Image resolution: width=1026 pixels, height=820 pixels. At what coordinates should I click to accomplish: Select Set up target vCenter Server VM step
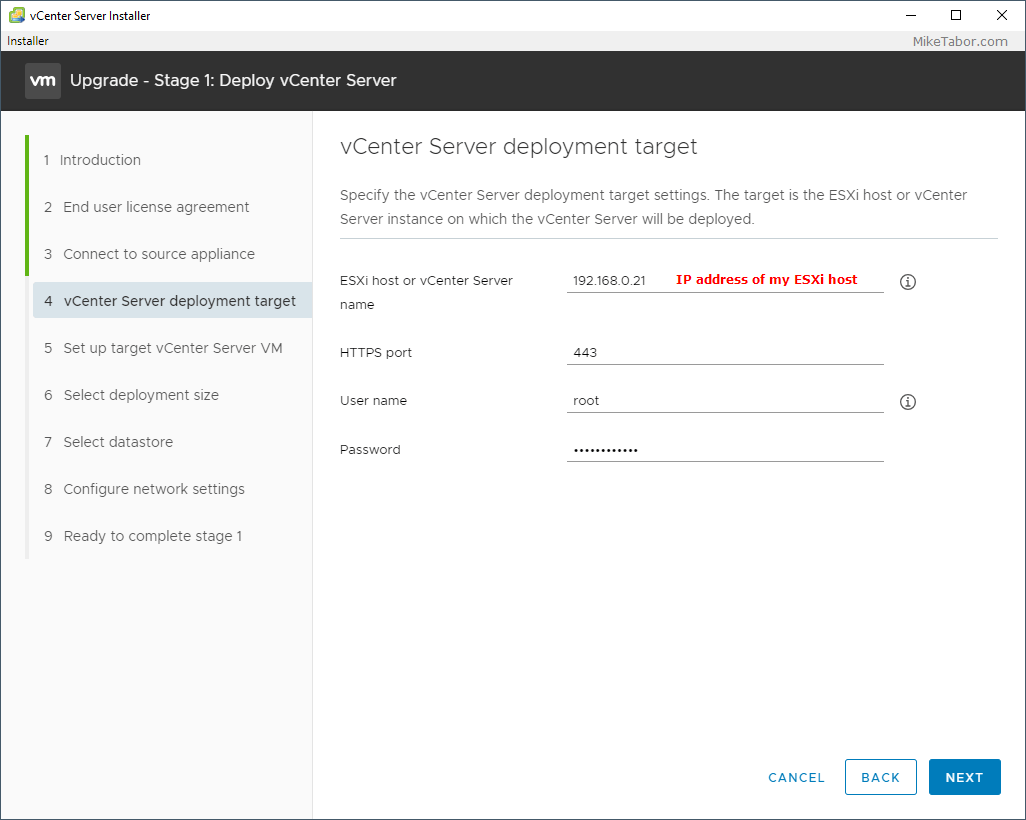pyautogui.click(x=164, y=348)
